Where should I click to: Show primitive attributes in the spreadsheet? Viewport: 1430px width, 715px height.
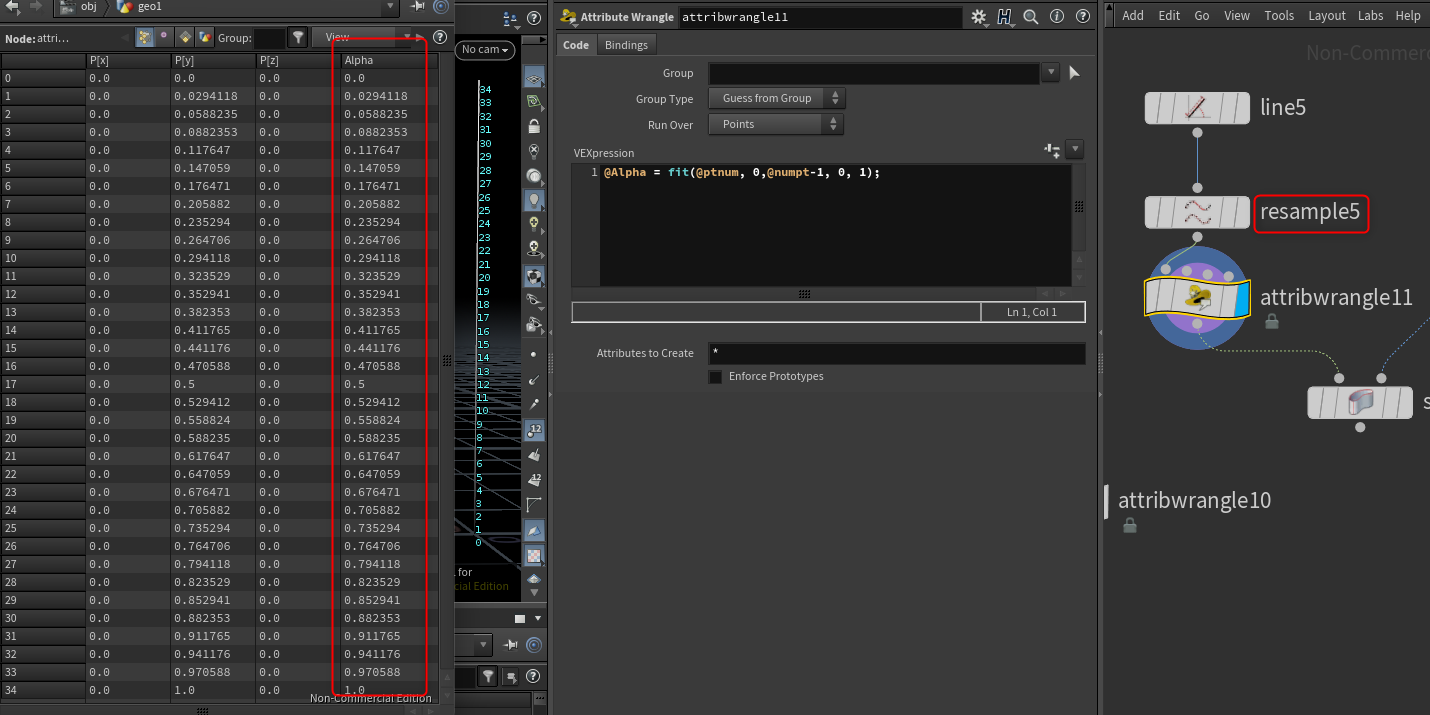185,38
